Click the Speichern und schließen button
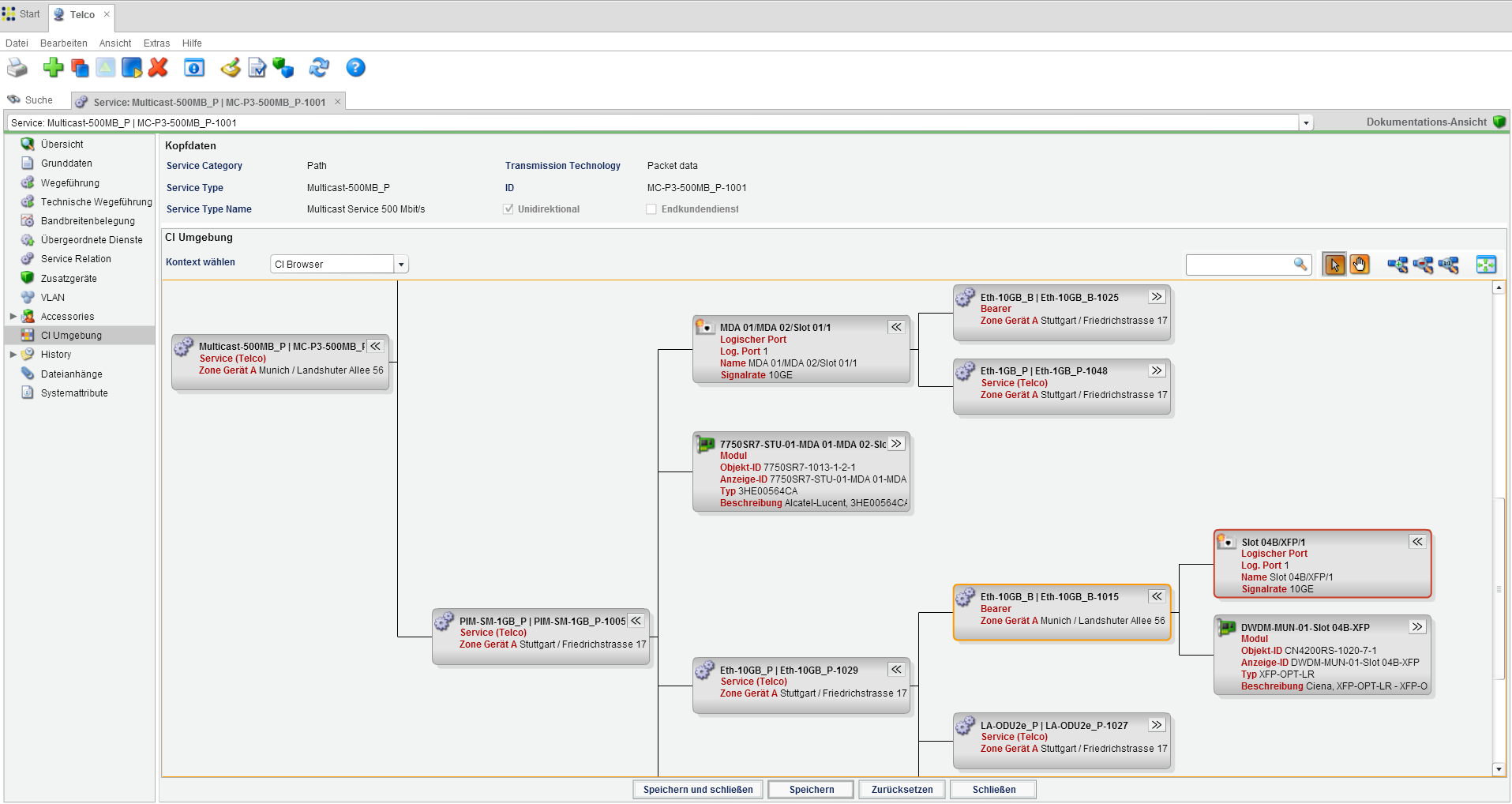 (x=697, y=789)
